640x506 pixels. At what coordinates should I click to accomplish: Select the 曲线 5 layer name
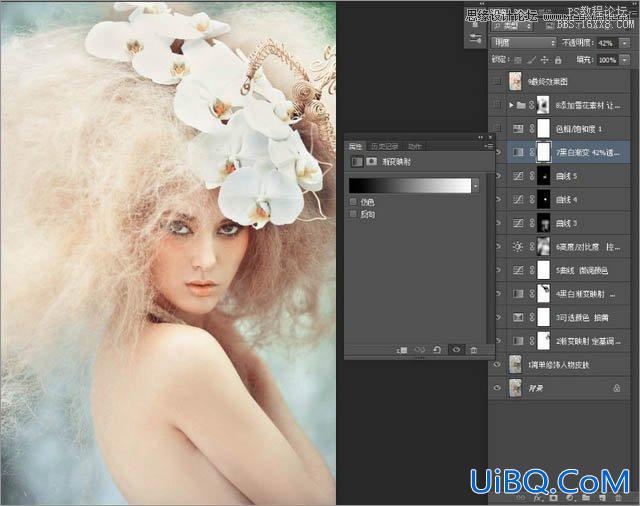[x=567, y=176]
